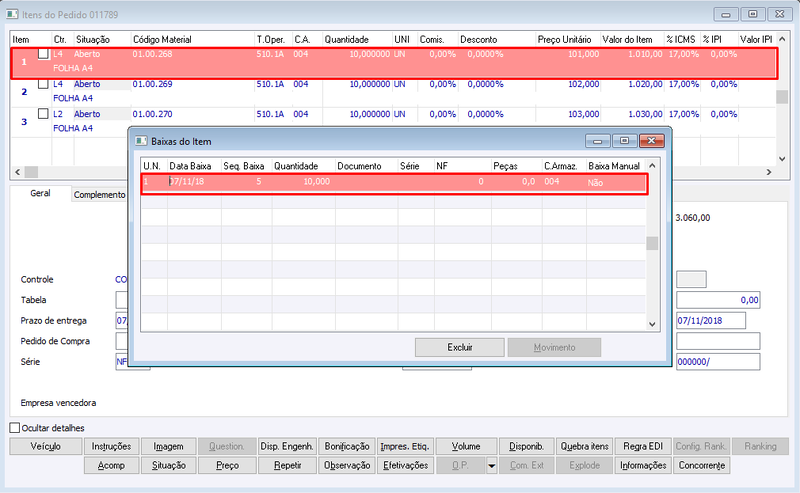Click value 1.020,00 in item row 2

point(645,84)
